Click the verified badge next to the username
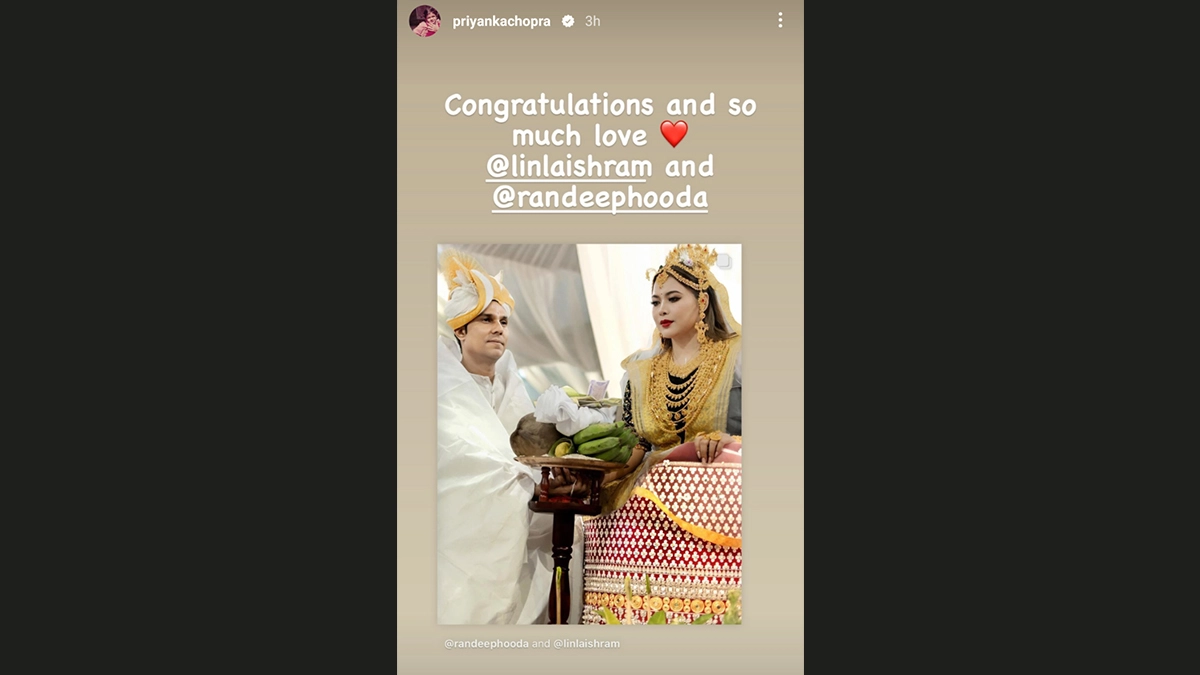Screen dimensions: 1200x675 (568, 21)
